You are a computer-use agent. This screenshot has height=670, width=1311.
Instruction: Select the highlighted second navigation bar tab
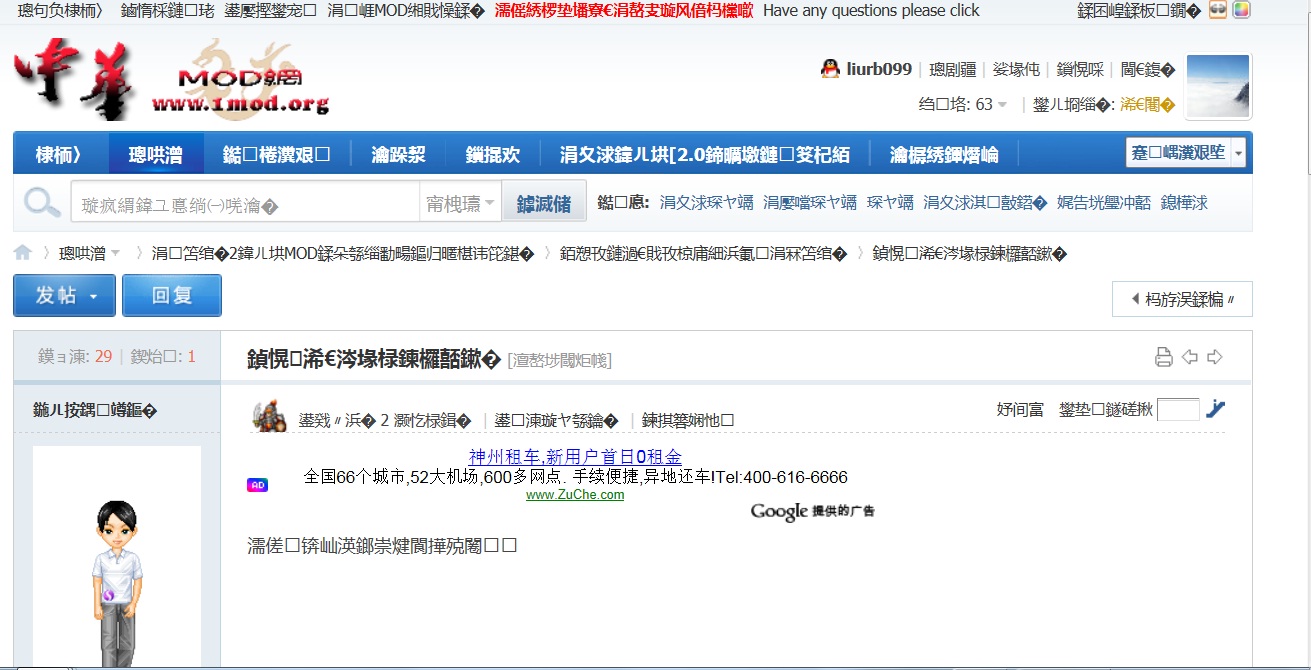(x=156, y=154)
